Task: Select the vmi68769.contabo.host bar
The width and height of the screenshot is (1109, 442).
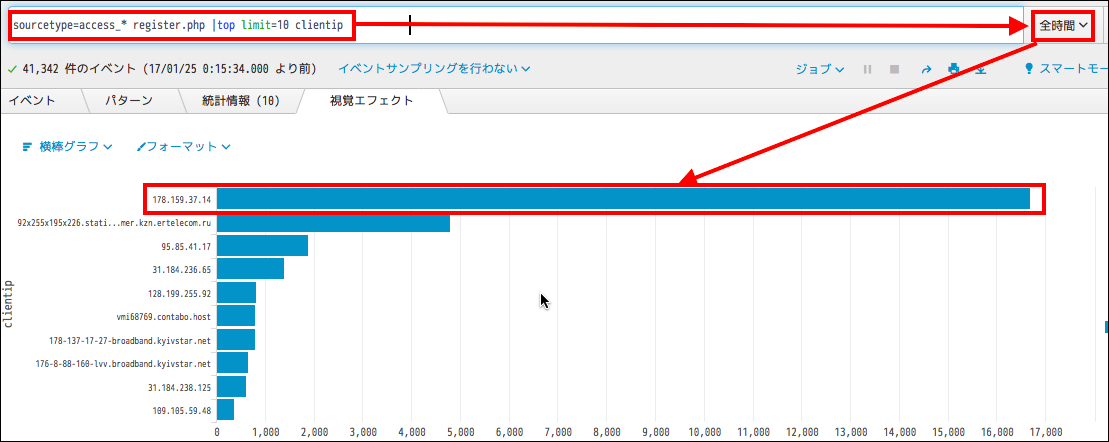Action: coord(236,316)
